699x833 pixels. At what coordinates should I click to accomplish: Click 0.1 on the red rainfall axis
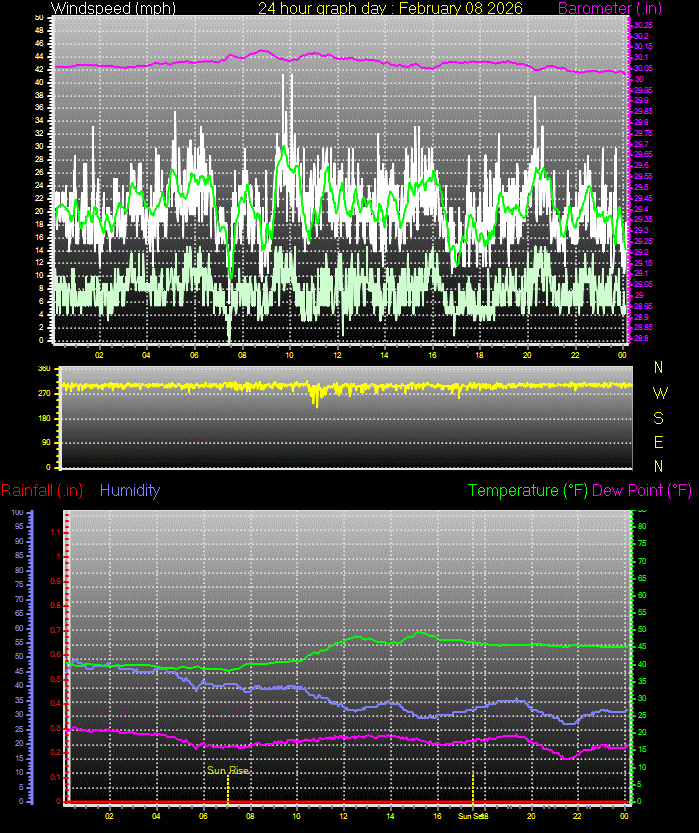55,777
